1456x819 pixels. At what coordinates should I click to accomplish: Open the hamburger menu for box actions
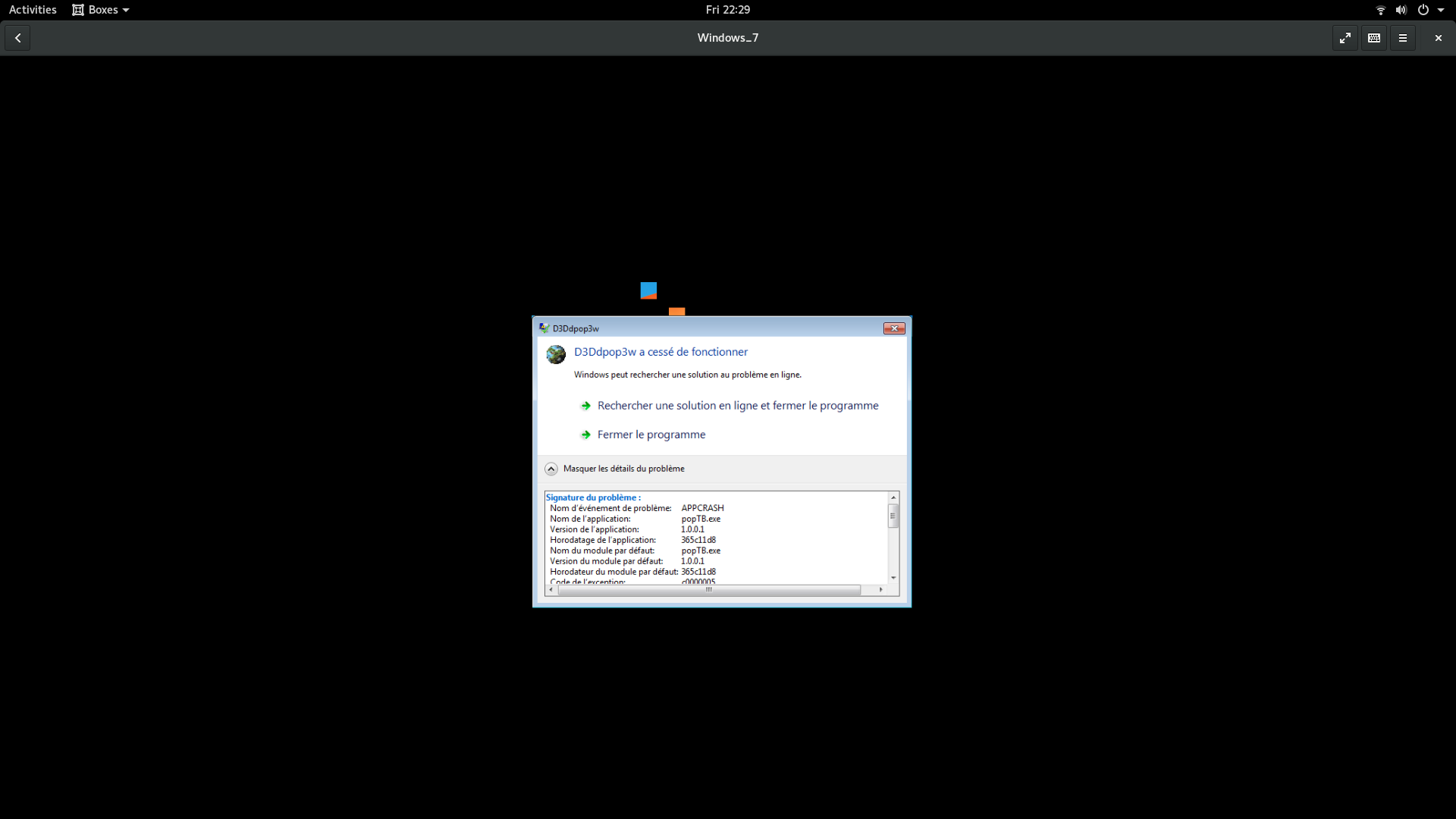point(1402,38)
